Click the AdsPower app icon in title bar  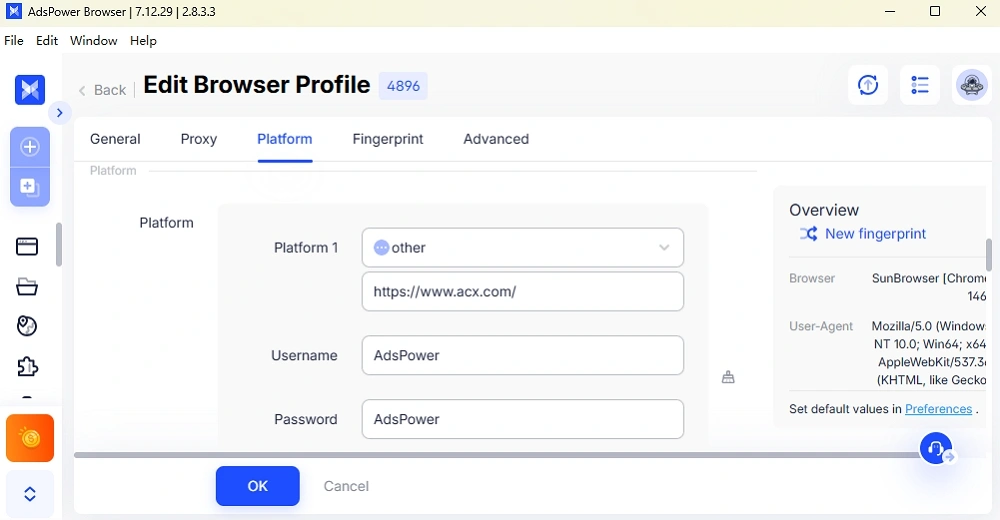coord(13,11)
